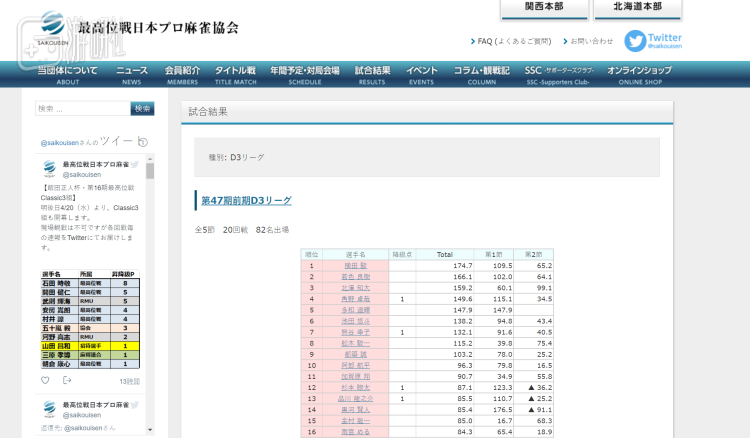Focus the 検索 search input field
This screenshot has width=750, height=438.
[x=83, y=109]
